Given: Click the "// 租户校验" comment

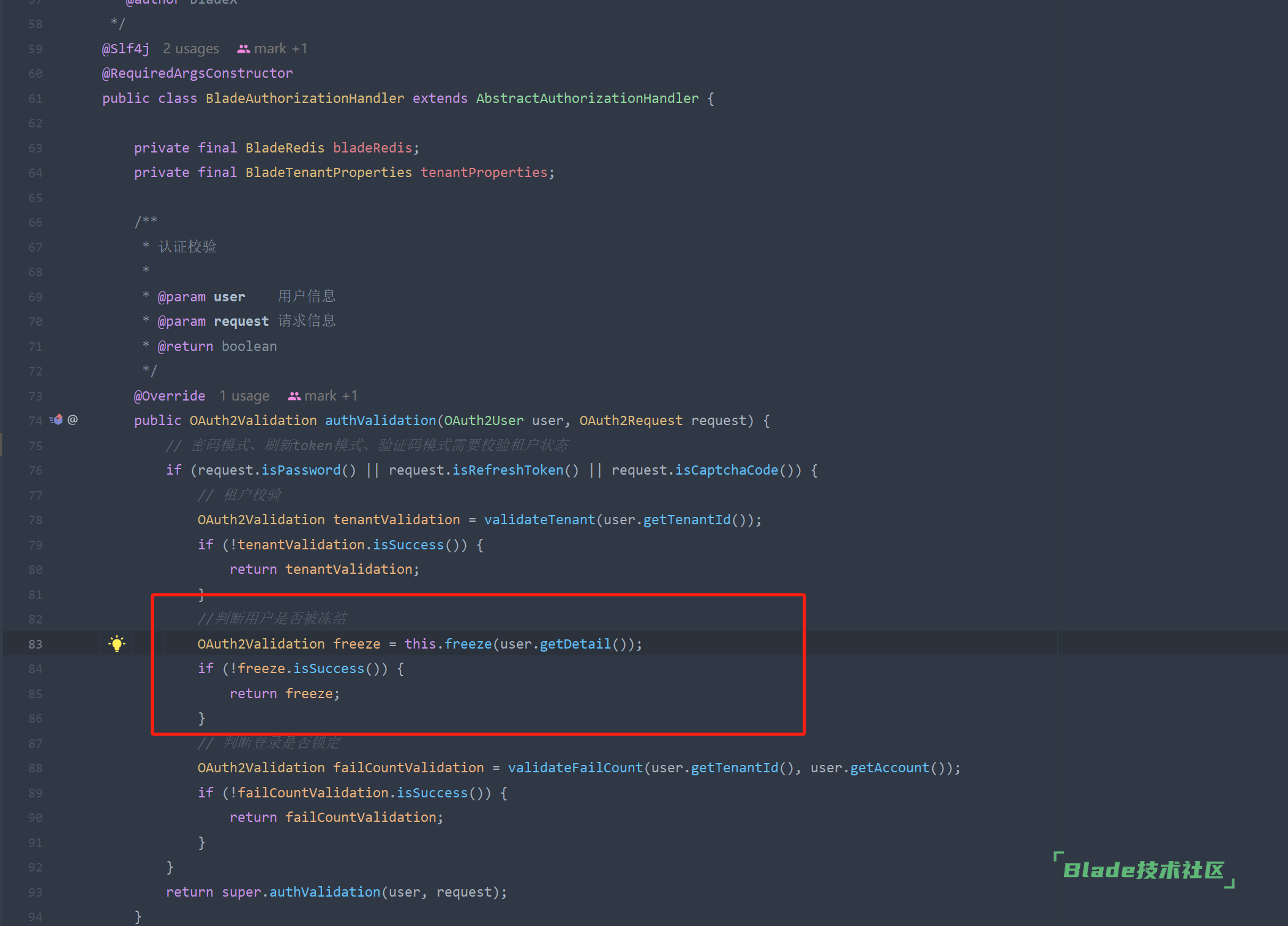Looking at the screenshot, I should [x=240, y=495].
